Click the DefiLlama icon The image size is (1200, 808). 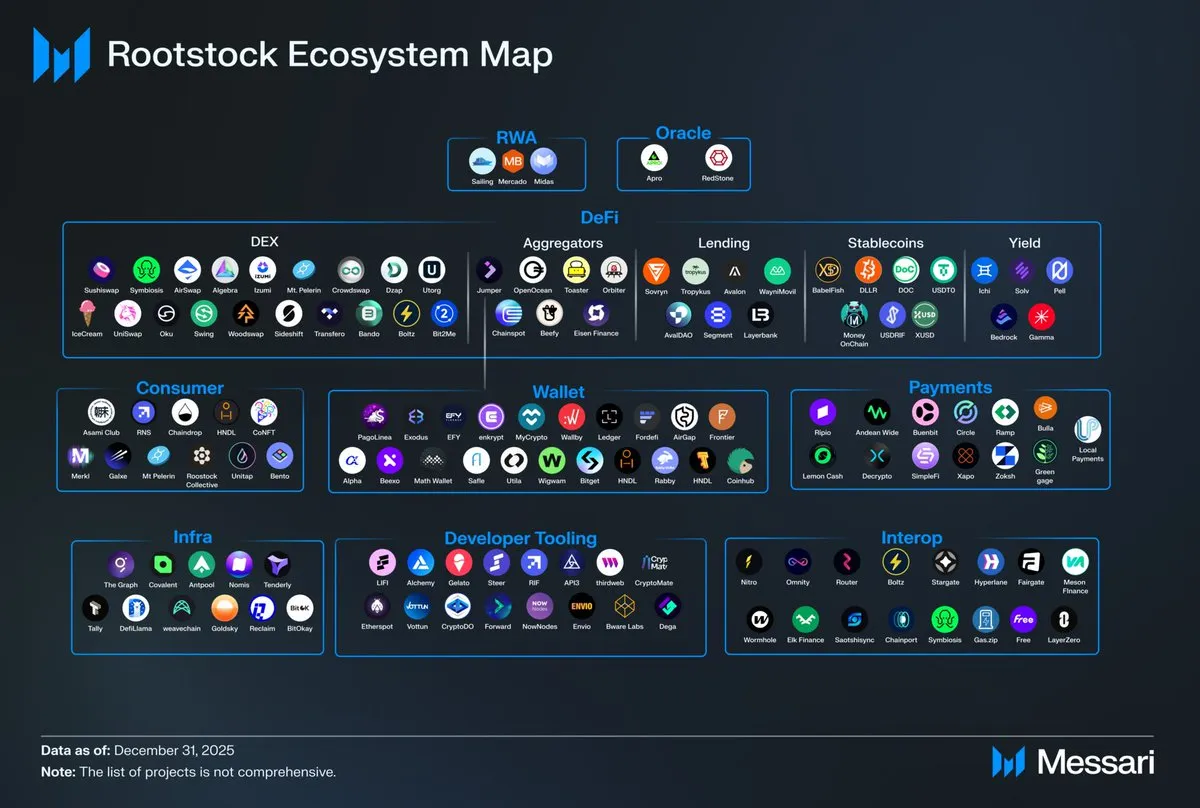(135, 607)
